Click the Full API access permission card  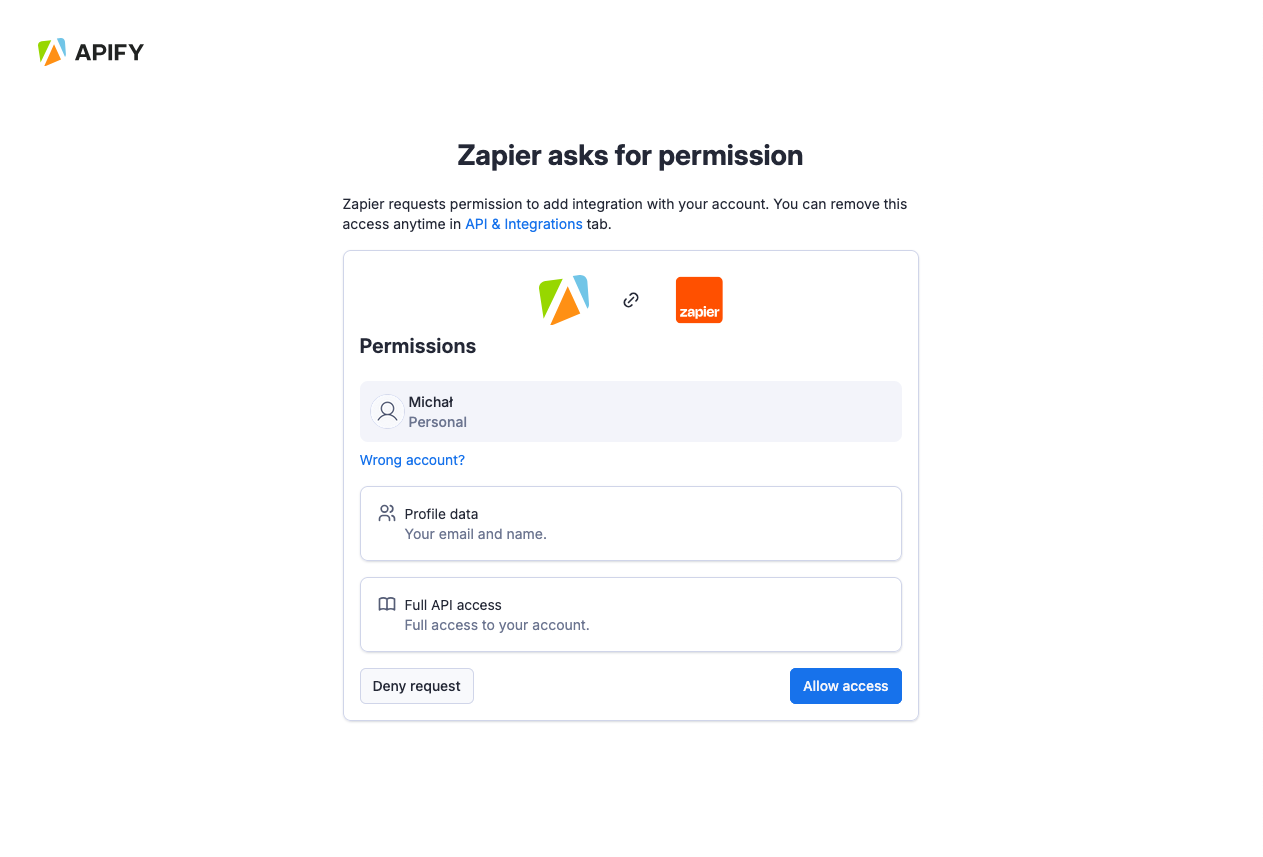coord(630,614)
